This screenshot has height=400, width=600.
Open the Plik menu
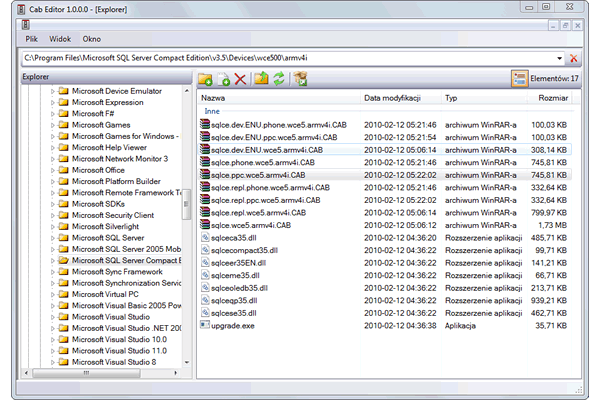click(x=31, y=39)
